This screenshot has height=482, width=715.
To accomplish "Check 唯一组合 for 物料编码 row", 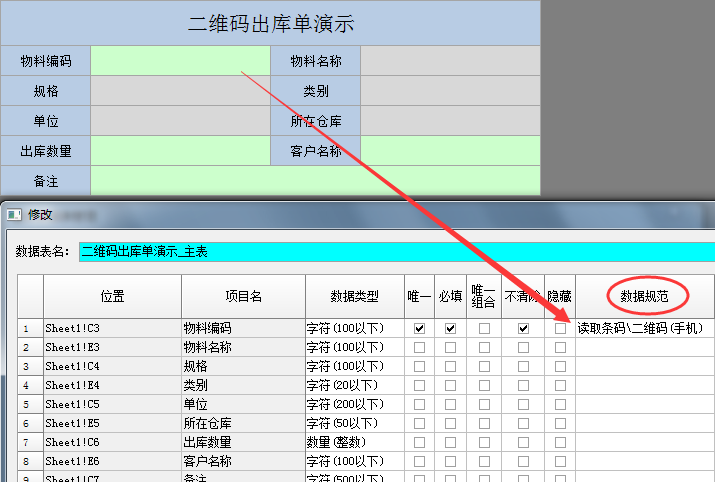I will click(484, 328).
